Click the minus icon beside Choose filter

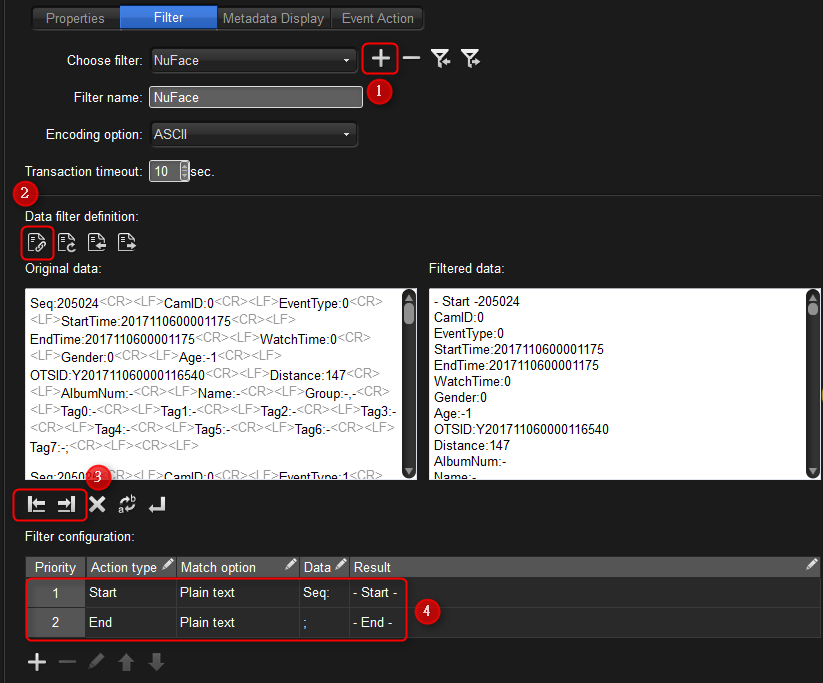click(x=411, y=59)
